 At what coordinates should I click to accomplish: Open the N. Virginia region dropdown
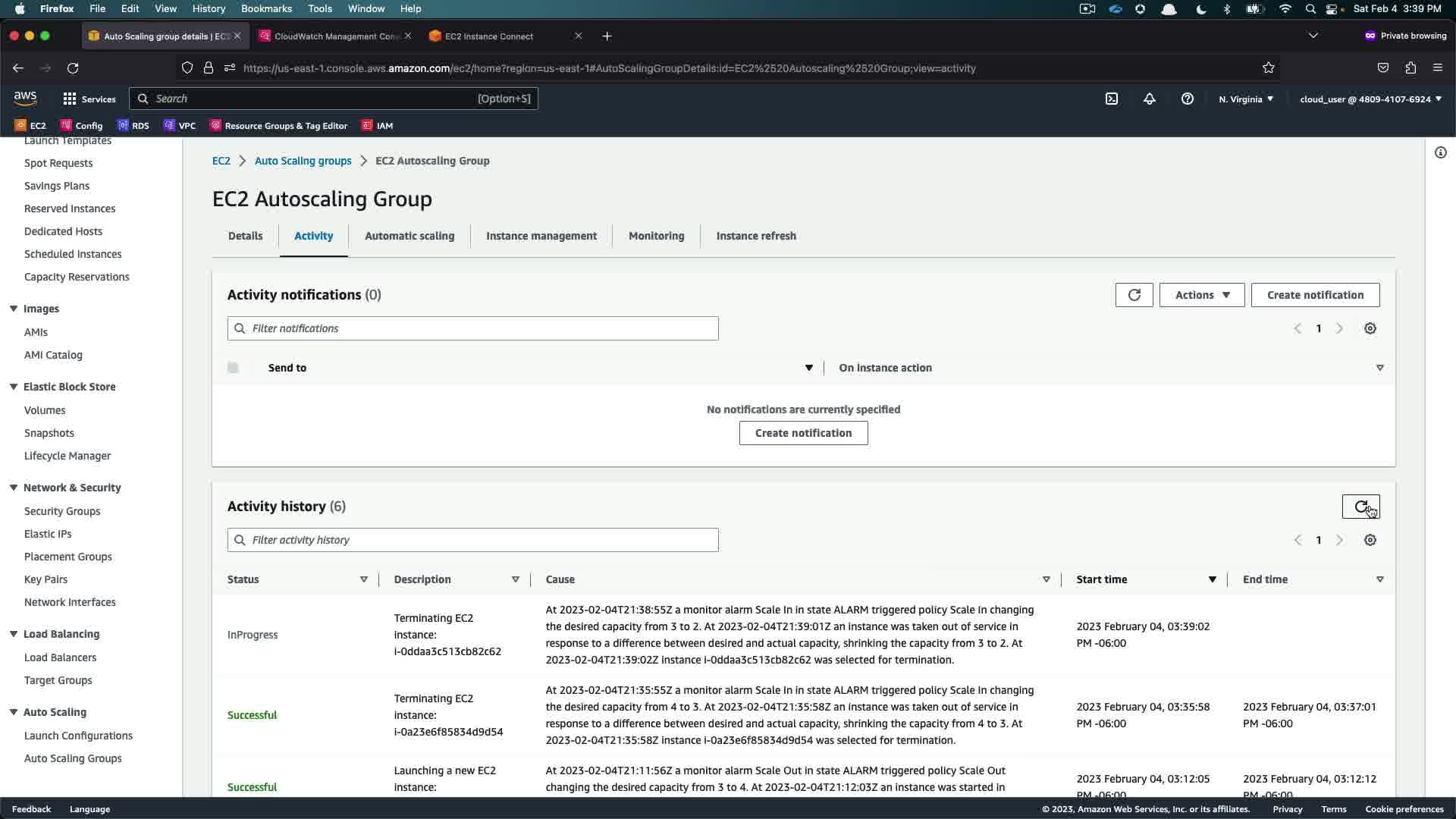(x=1246, y=99)
